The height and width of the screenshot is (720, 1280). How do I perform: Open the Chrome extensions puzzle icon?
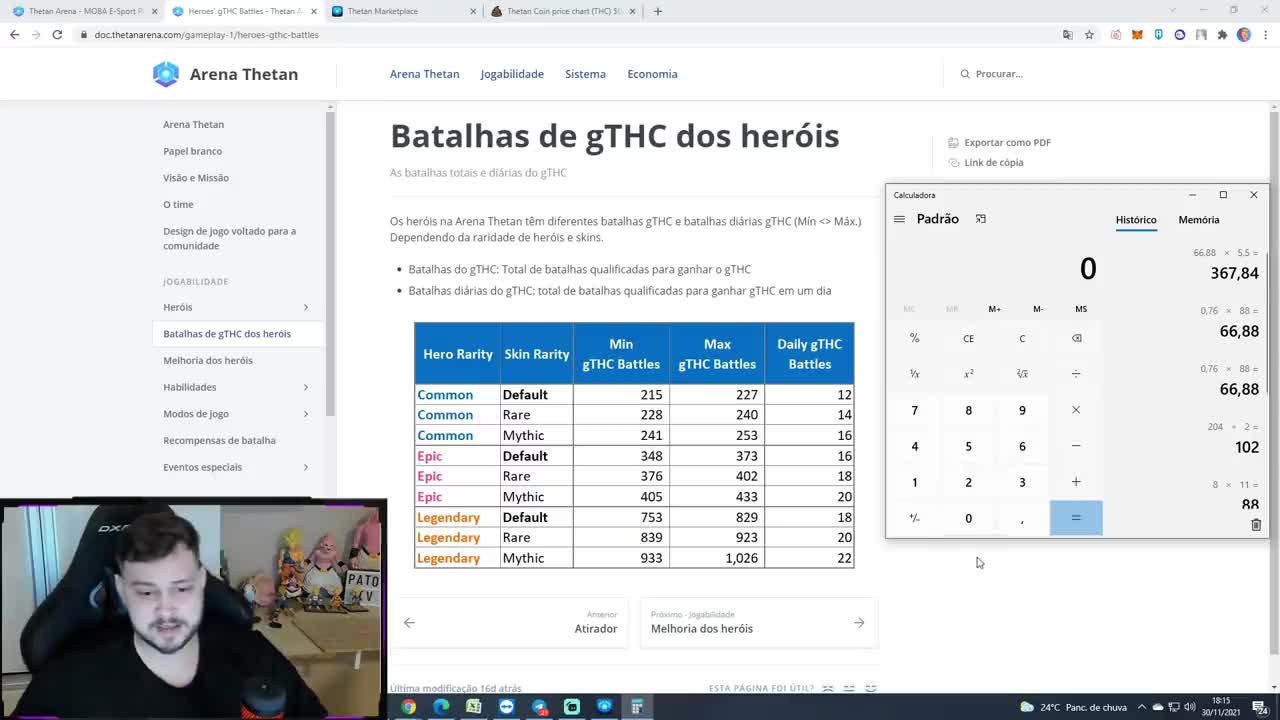tap(1222, 35)
